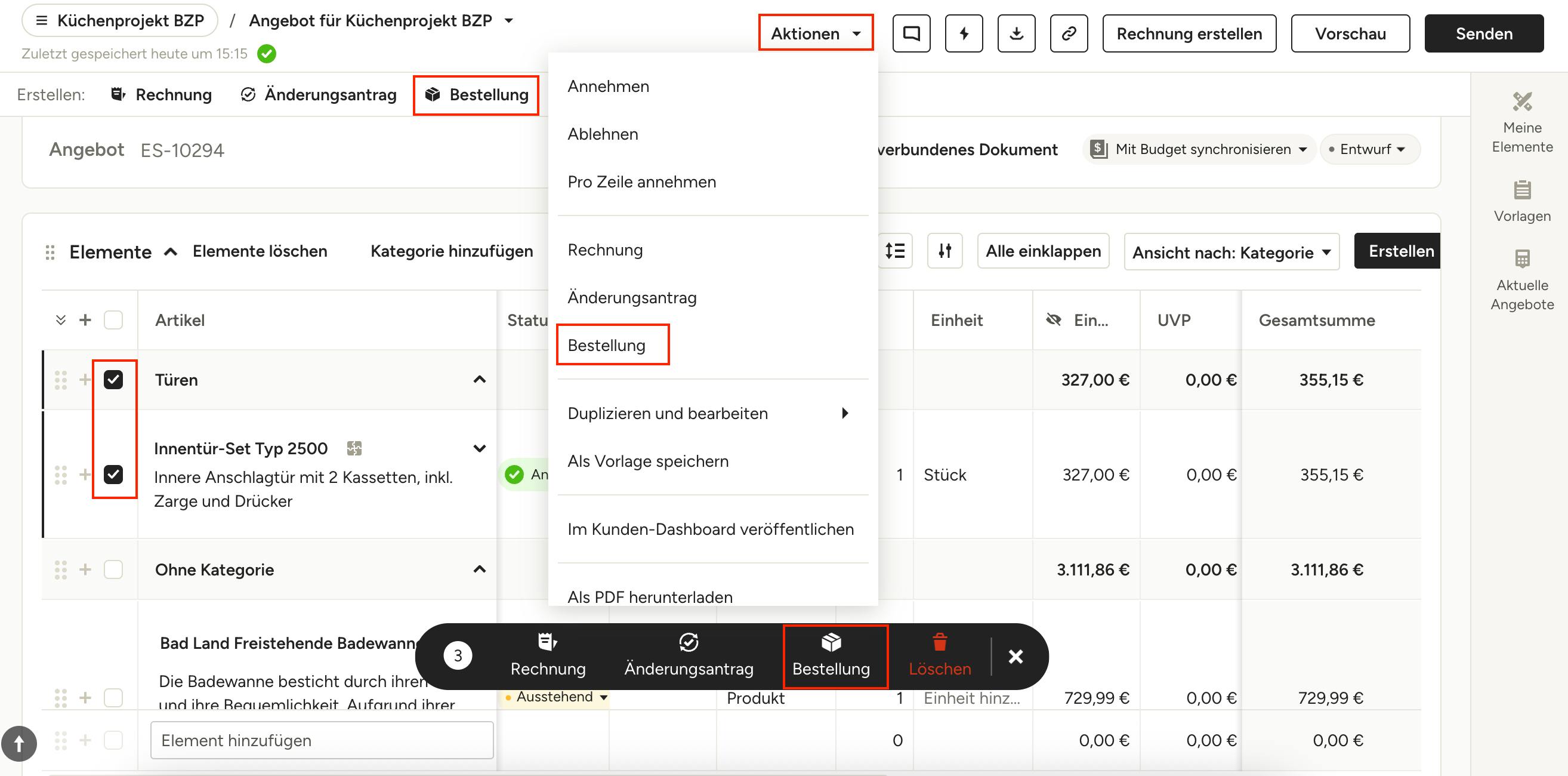Collapse the Elemente section
Screen dimensions: 1568x776
[x=171, y=251]
